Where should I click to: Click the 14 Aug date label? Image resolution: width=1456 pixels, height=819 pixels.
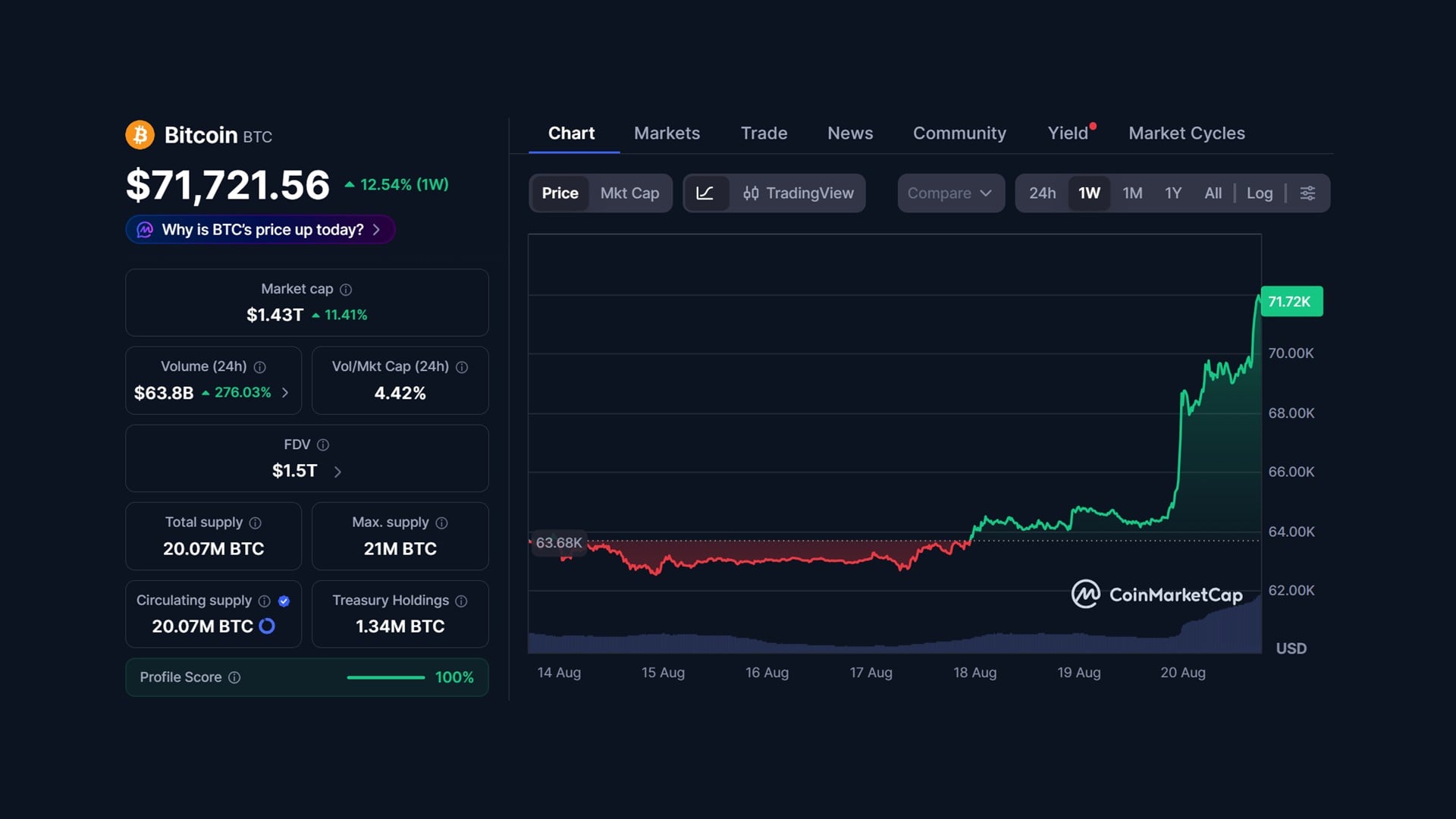coord(559,673)
